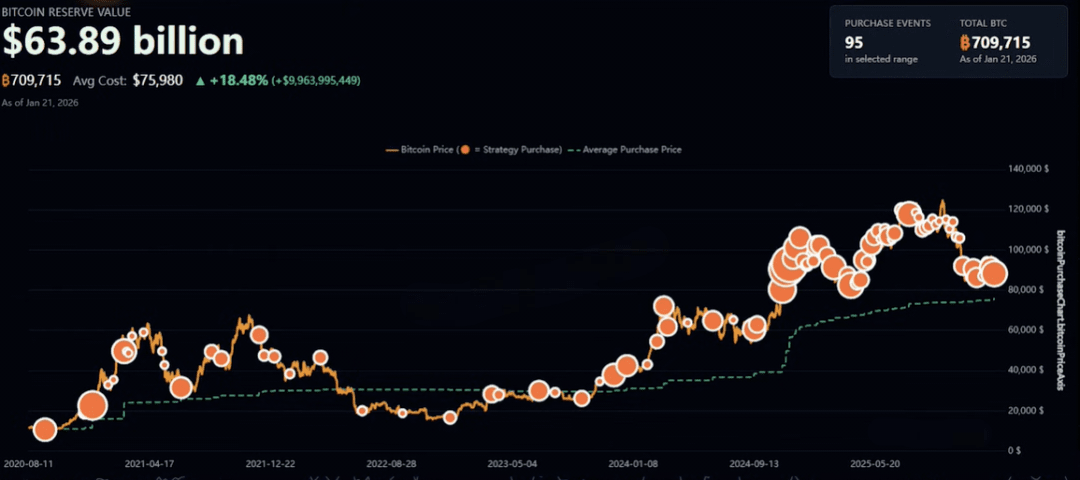This screenshot has height=480, width=1080.
Task: Click the orange line swatch for Bitcoin Price
Action: click(x=391, y=150)
